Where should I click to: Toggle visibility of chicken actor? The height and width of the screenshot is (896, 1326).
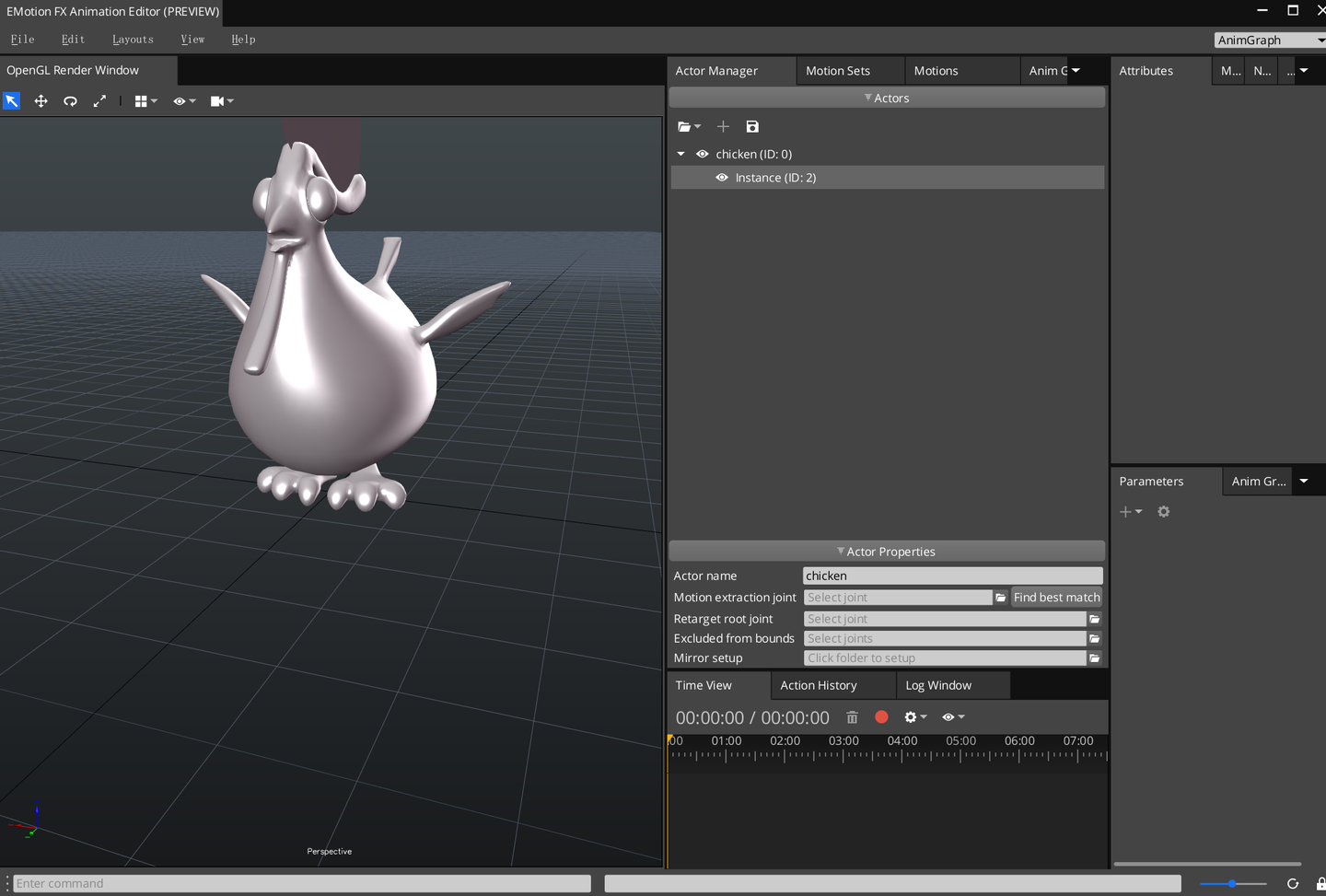click(703, 155)
